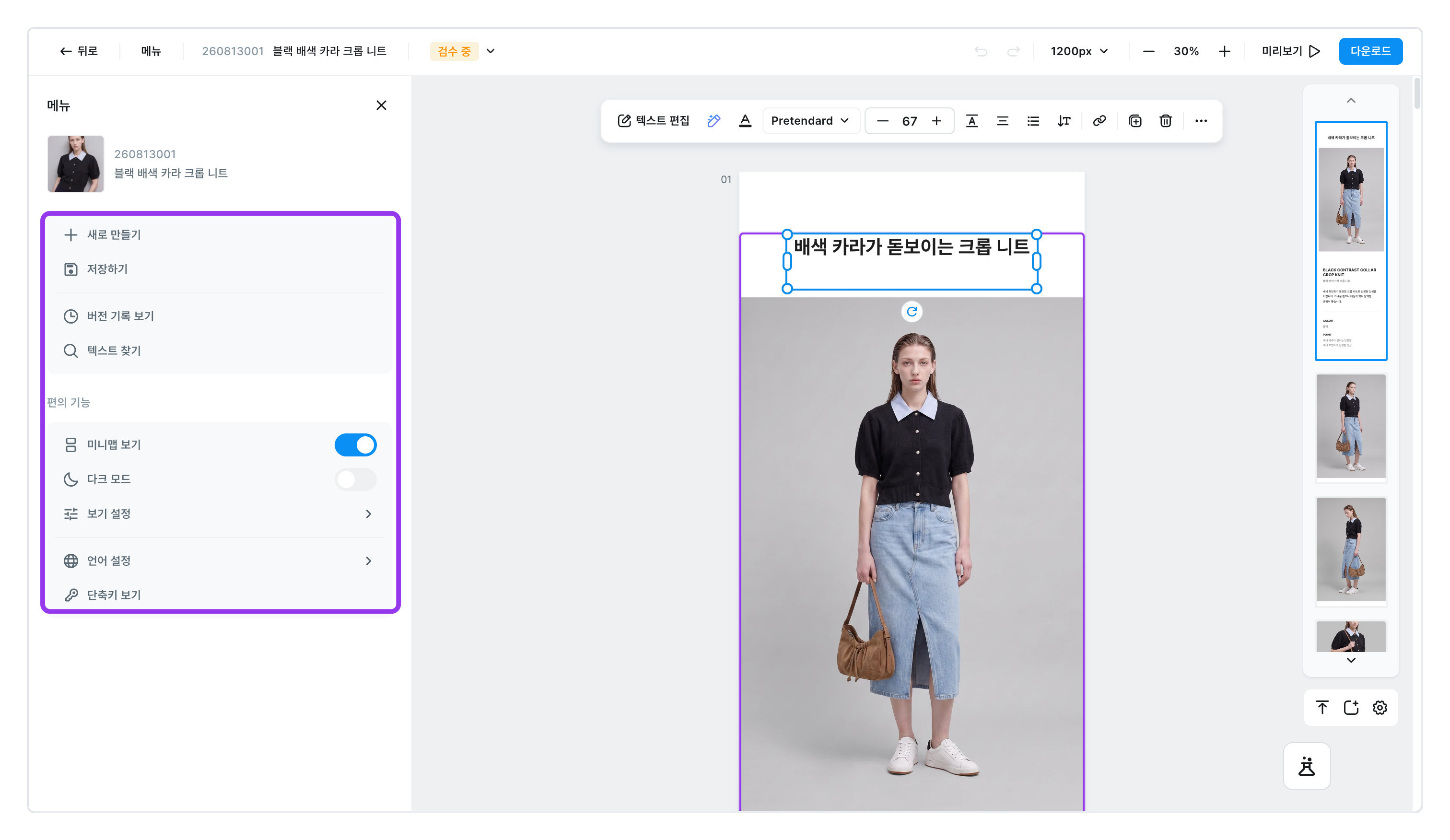Open the text alignment options
The width and height of the screenshot is (1450, 840).
[1002, 121]
